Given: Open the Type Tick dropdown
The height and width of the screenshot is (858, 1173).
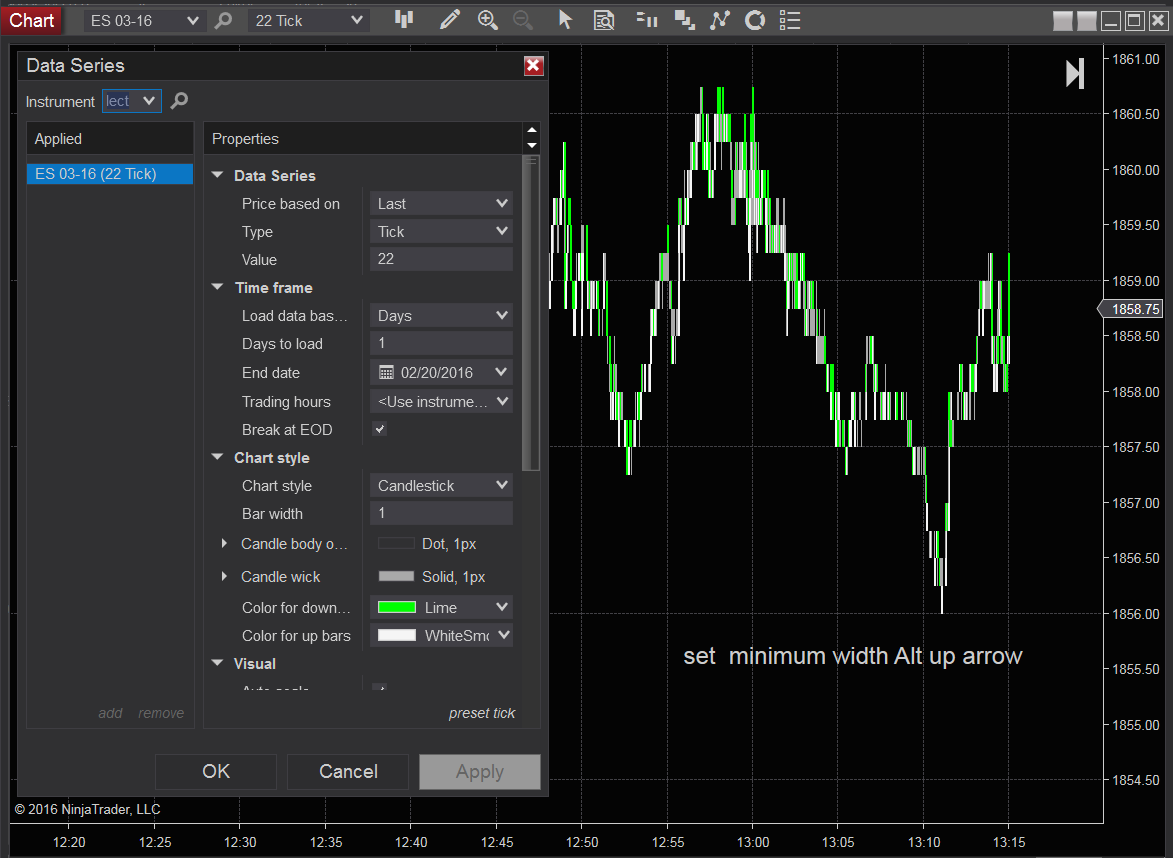Looking at the screenshot, I should click(441, 232).
